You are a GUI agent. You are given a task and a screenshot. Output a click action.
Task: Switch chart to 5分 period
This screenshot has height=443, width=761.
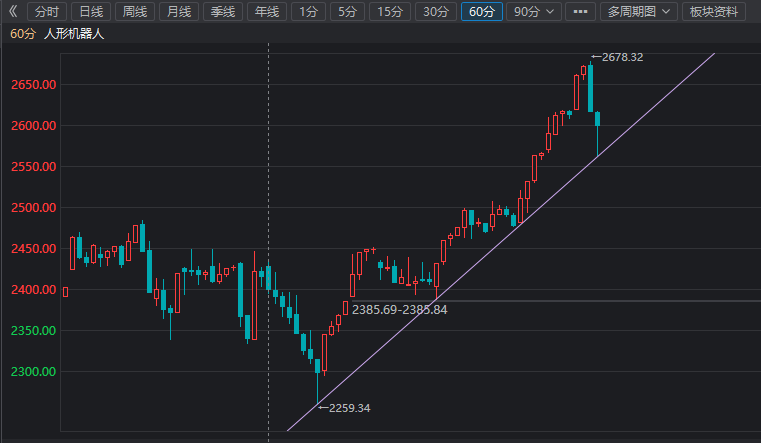(x=346, y=12)
